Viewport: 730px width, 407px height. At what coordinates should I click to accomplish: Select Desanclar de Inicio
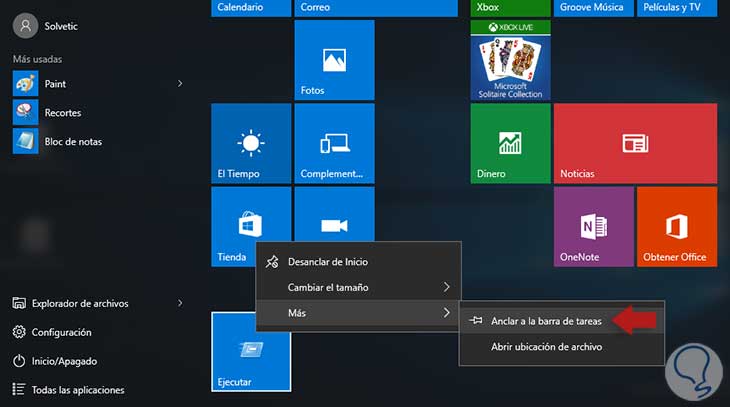pos(358,262)
